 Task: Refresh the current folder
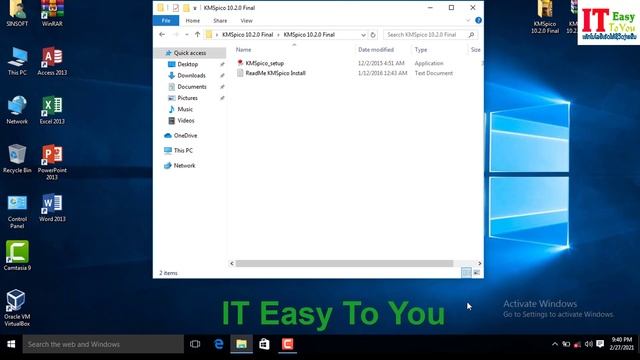(x=373, y=35)
